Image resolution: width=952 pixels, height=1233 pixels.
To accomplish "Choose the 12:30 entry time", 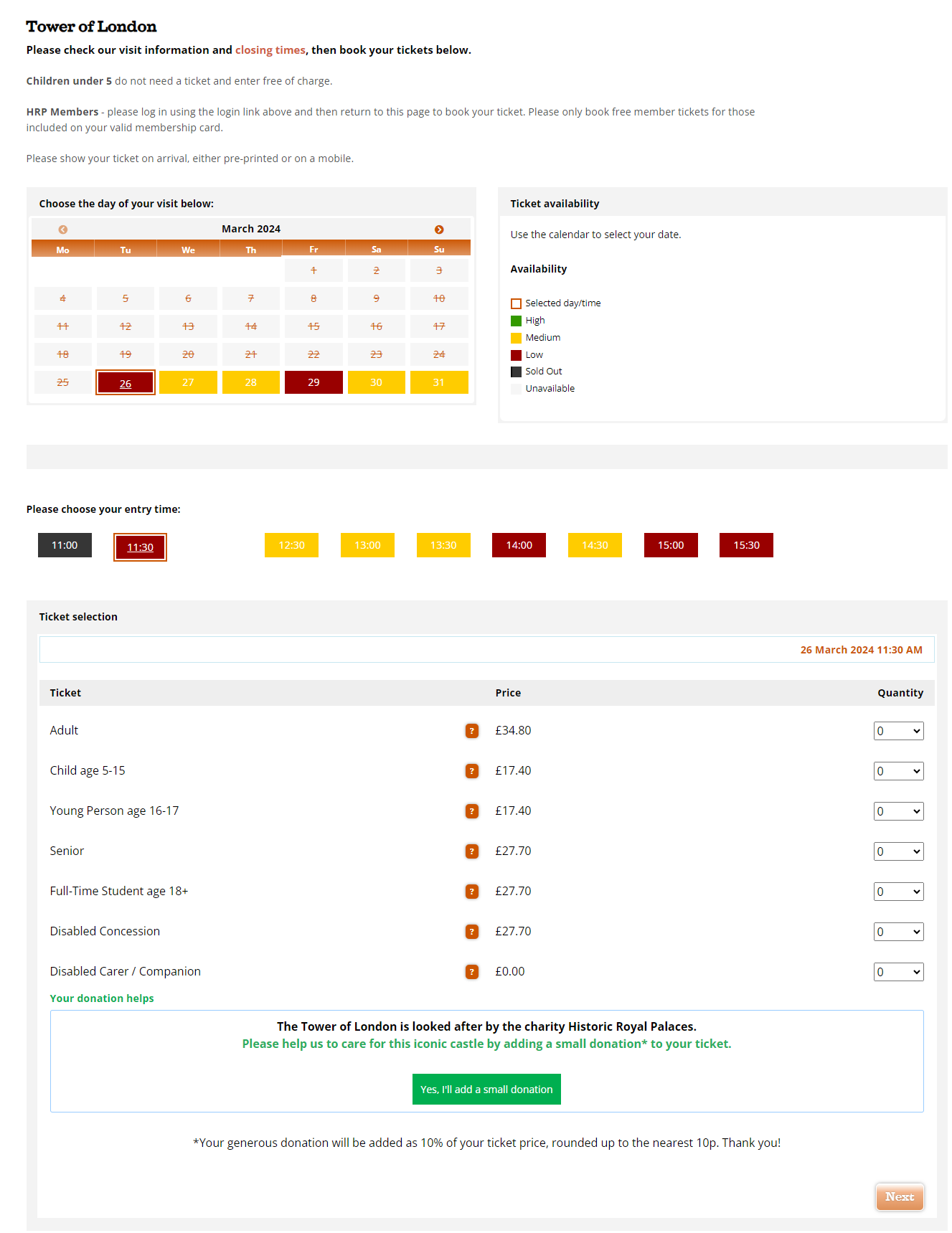I will coord(292,545).
